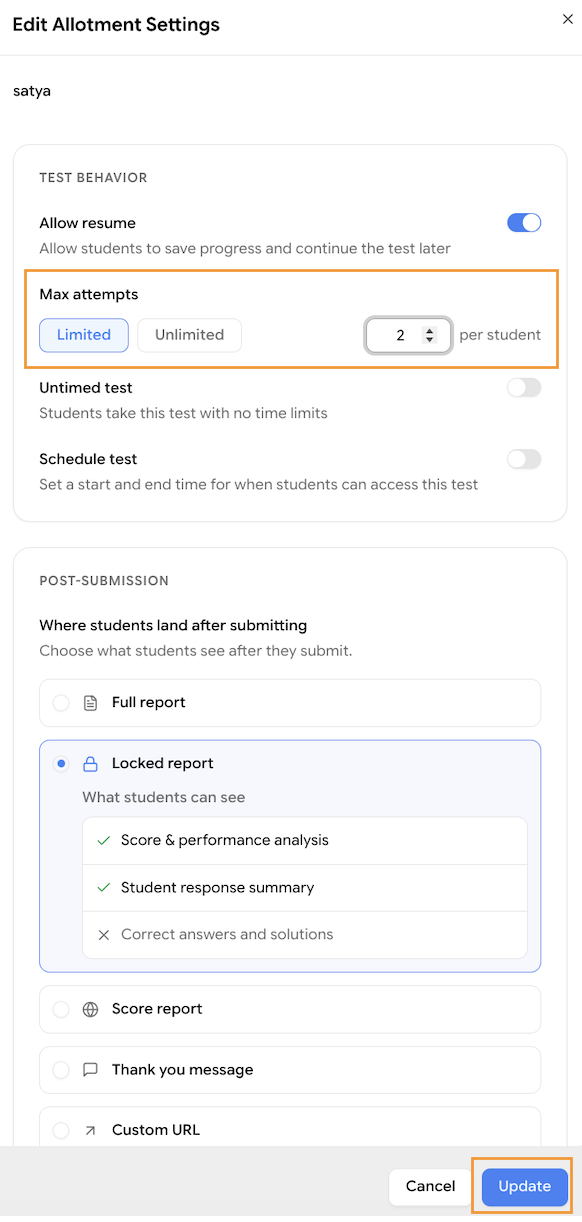582x1222 pixels.
Task: Select the Limited attempts option
Action: pyautogui.click(x=84, y=335)
